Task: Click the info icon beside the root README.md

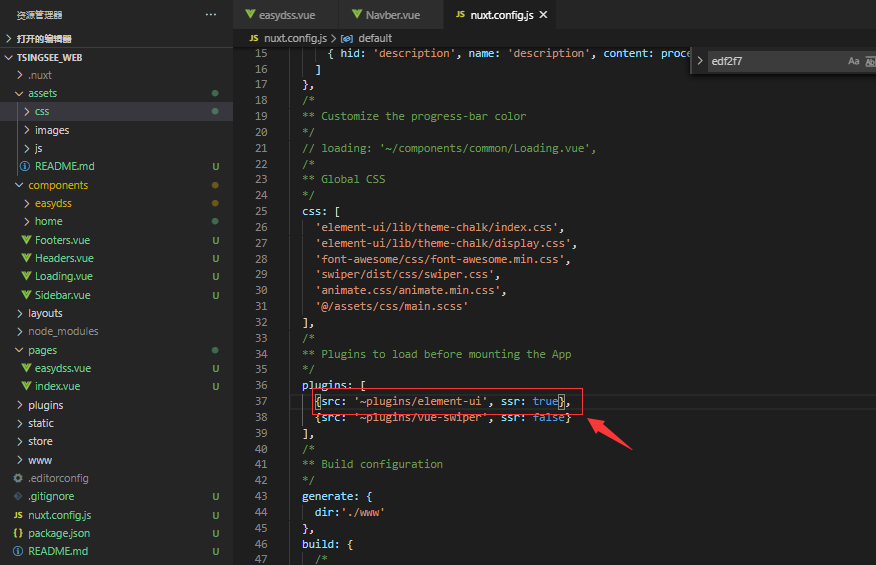Action: click(18, 551)
